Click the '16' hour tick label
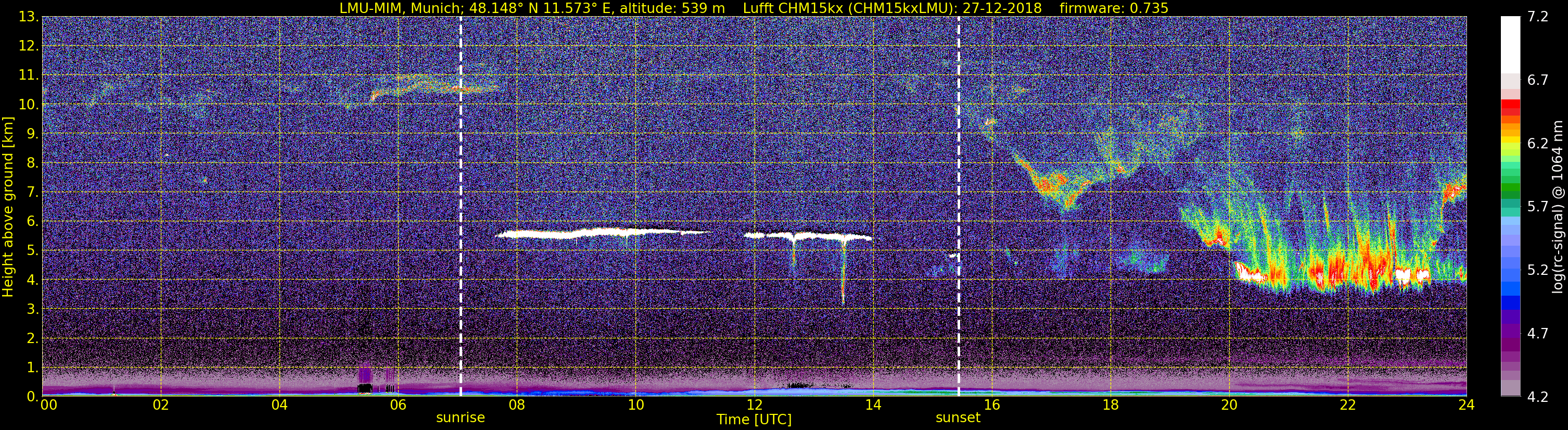 [x=991, y=405]
